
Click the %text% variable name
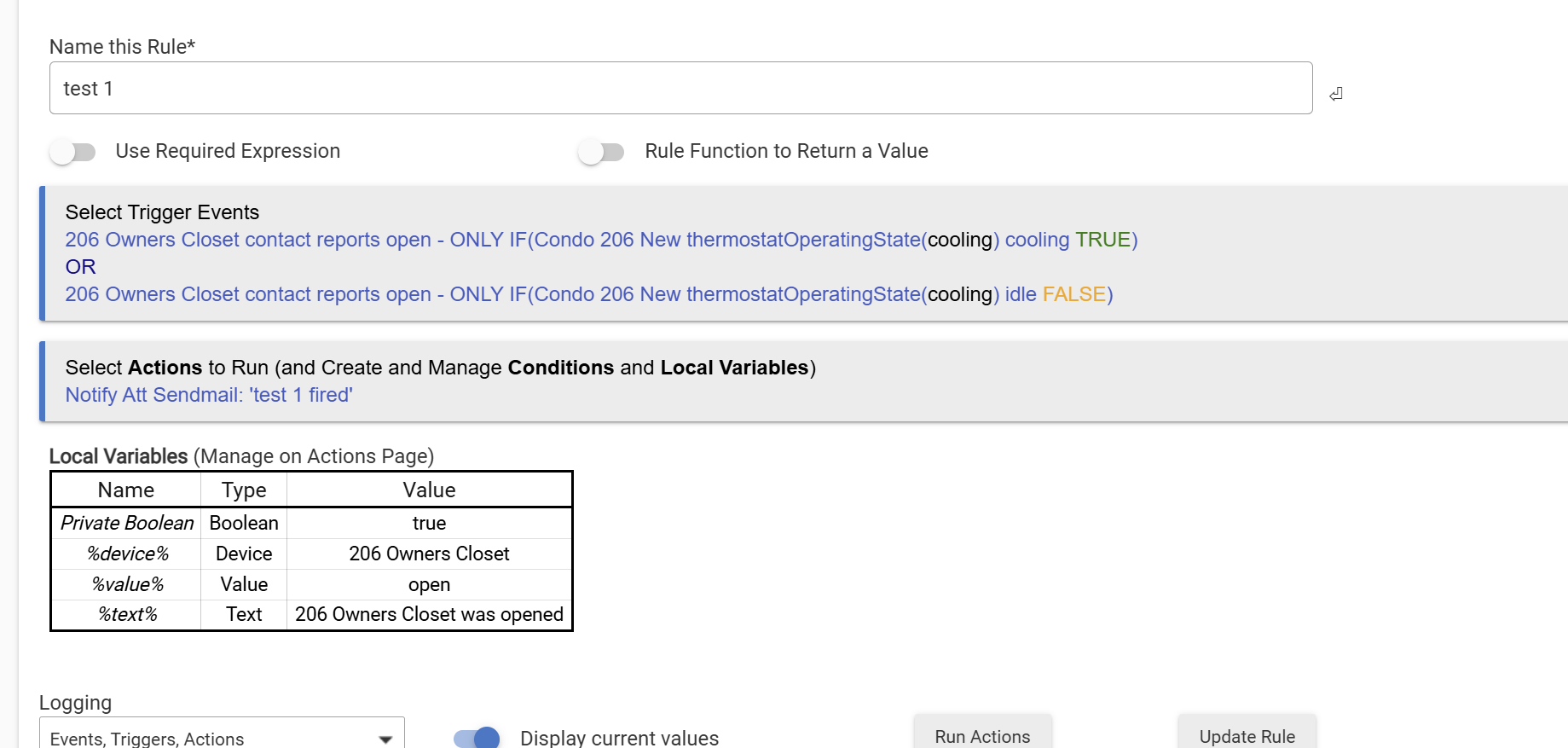tap(127, 614)
